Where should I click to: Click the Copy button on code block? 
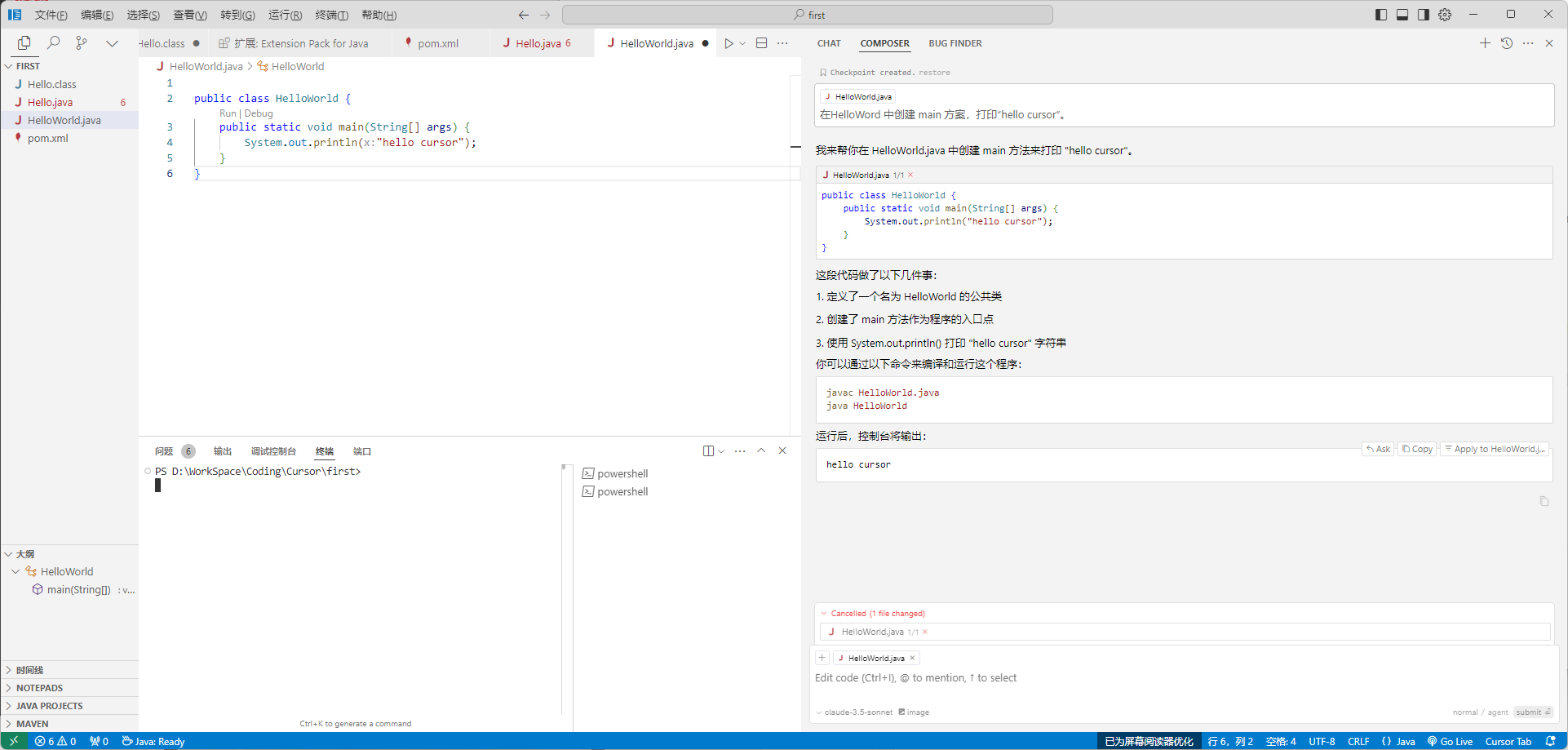point(1417,449)
